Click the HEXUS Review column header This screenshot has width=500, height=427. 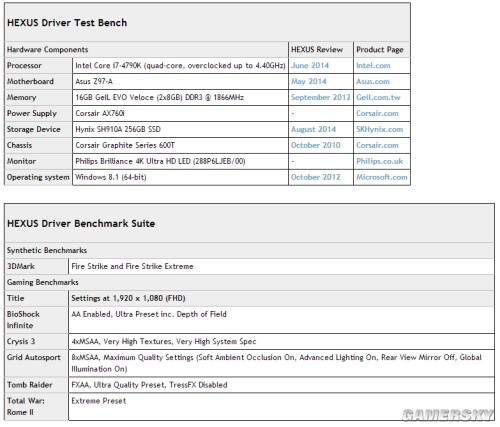[x=317, y=50]
